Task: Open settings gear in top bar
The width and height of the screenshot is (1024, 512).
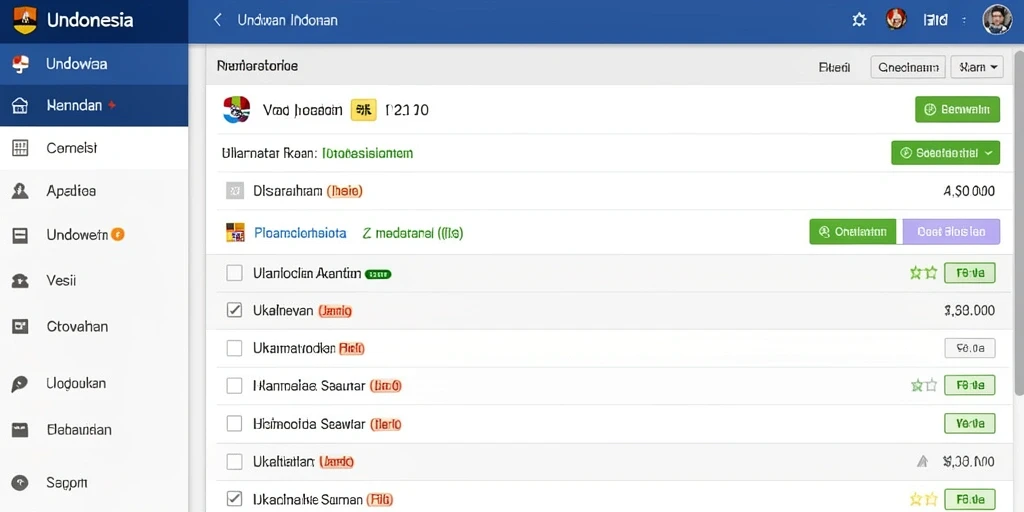Action: [859, 20]
